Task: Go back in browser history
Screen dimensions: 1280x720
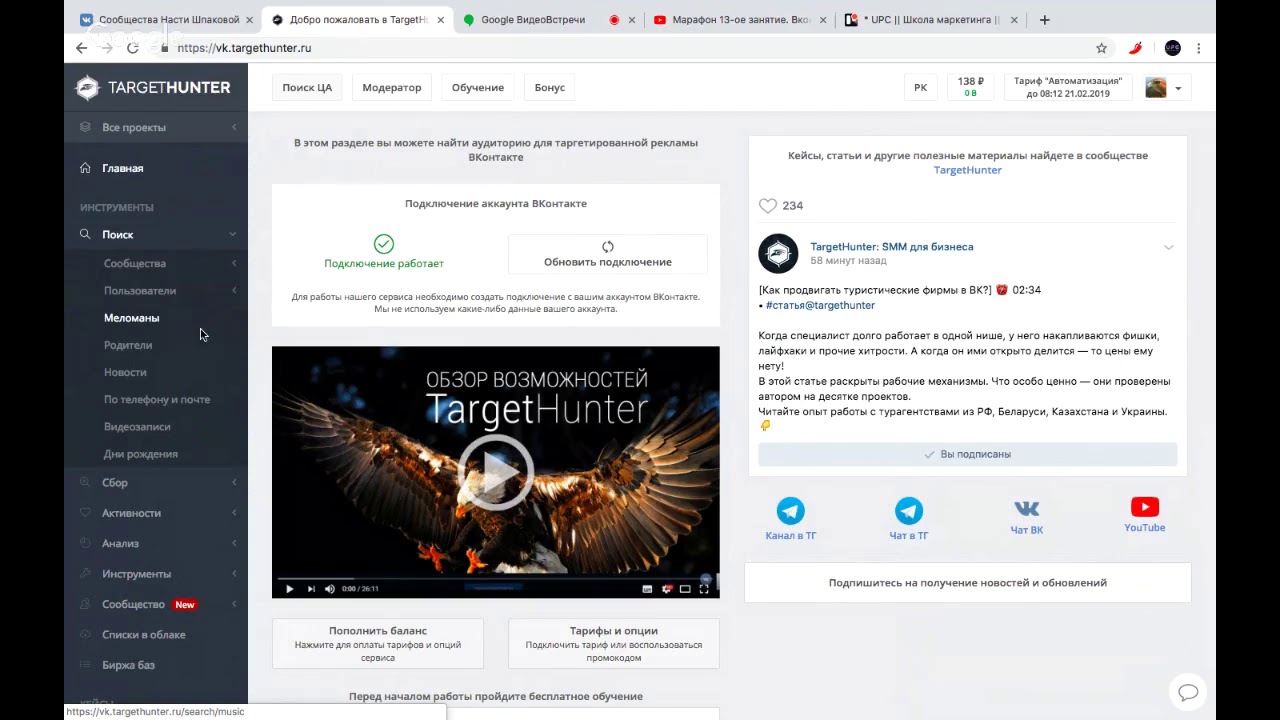Action: pos(82,48)
